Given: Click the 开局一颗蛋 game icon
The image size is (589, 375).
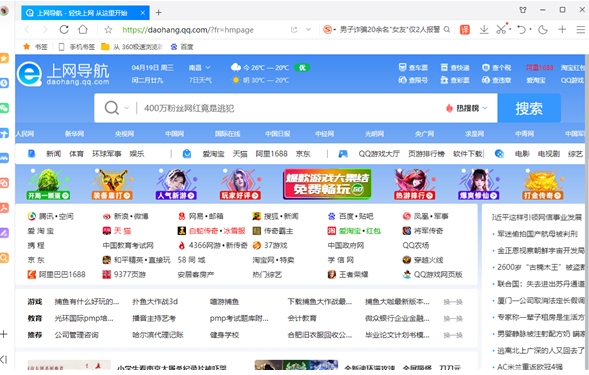Looking at the screenshot, I should click(x=48, y=184).
